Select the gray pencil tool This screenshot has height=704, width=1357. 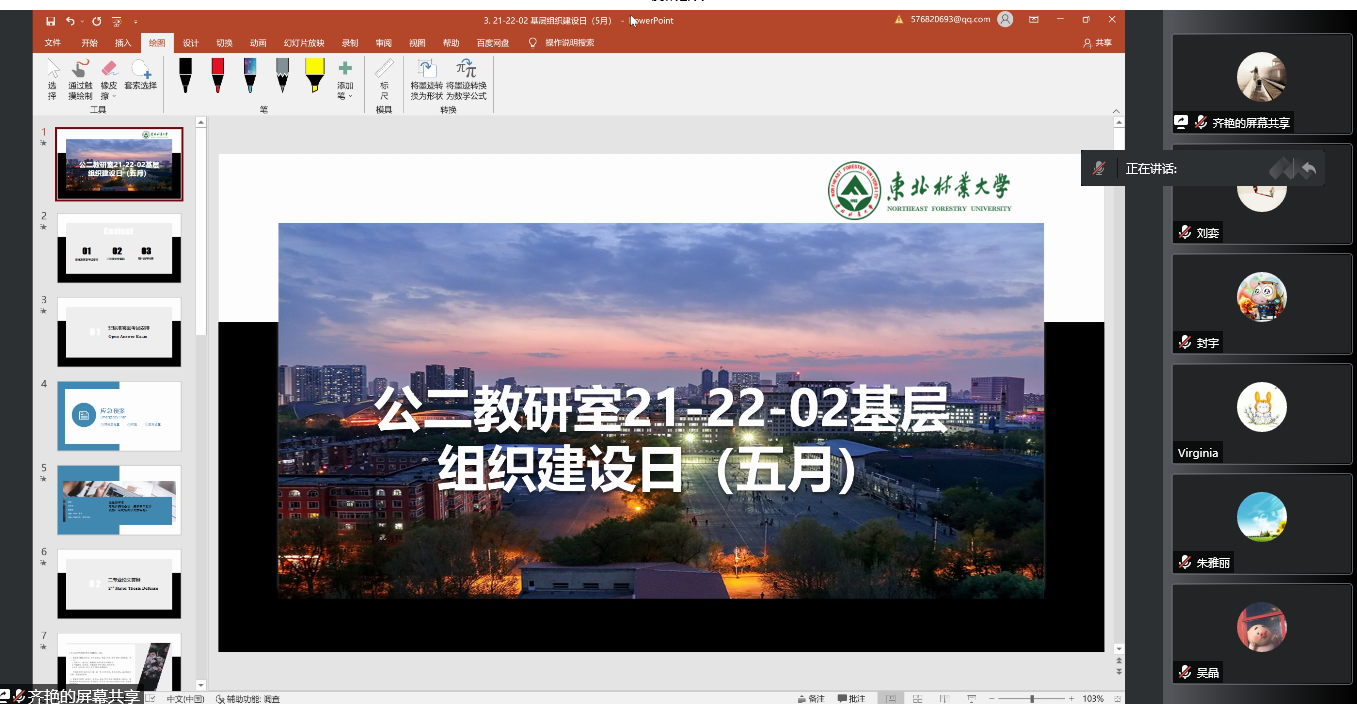(282, 75)
